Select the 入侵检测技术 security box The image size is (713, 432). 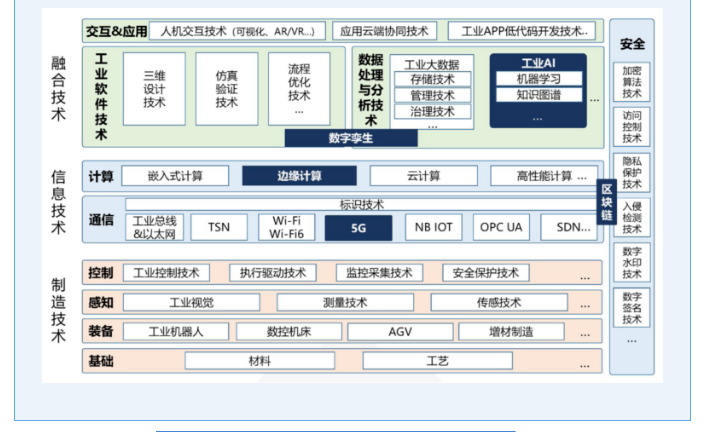point(632,217)
